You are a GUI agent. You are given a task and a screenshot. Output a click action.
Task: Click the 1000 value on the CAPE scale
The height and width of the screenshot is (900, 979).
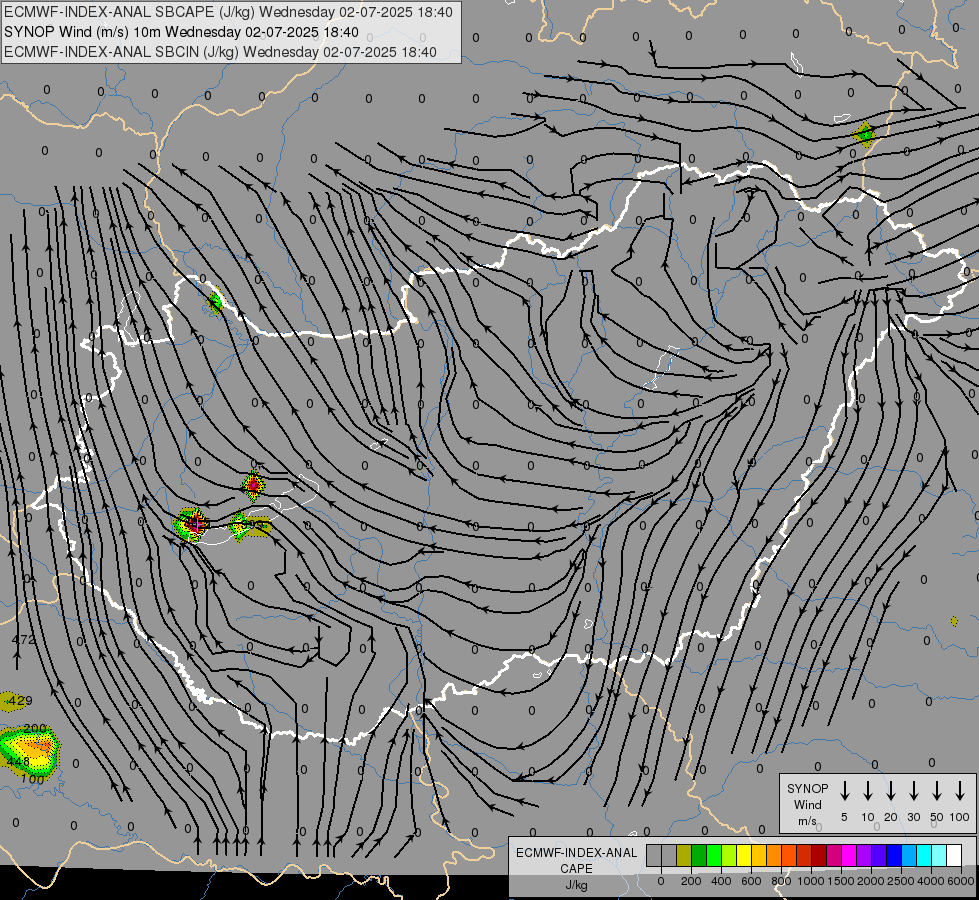coord(811,881)
